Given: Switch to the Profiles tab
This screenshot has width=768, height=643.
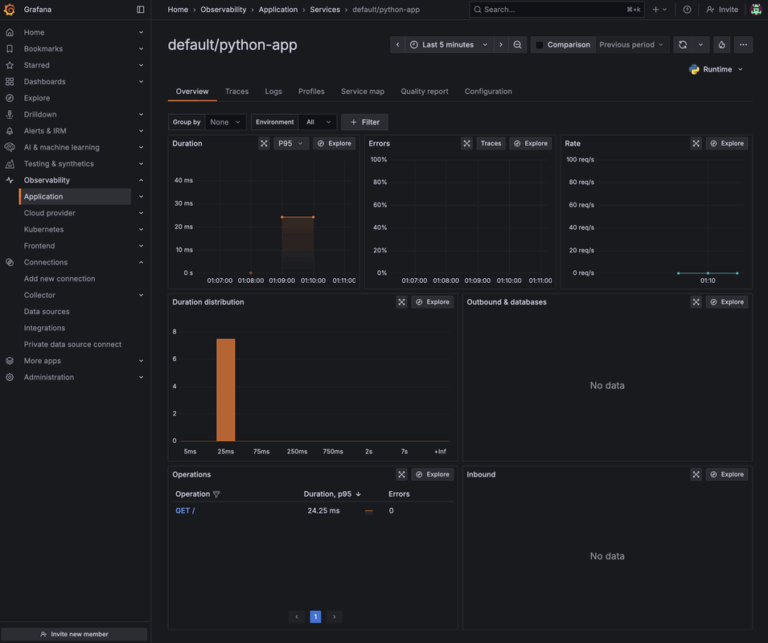Looking at the screenshot, I should 311,92.
